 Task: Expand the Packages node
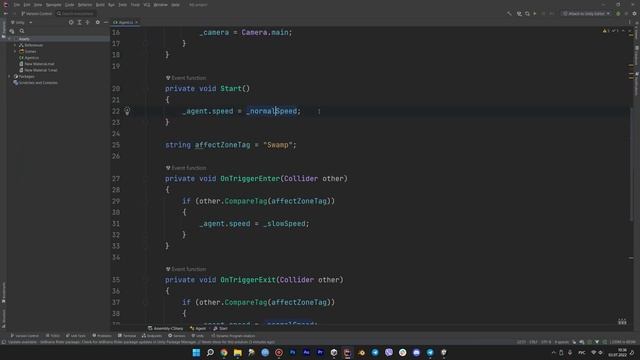tap(9, 76)
